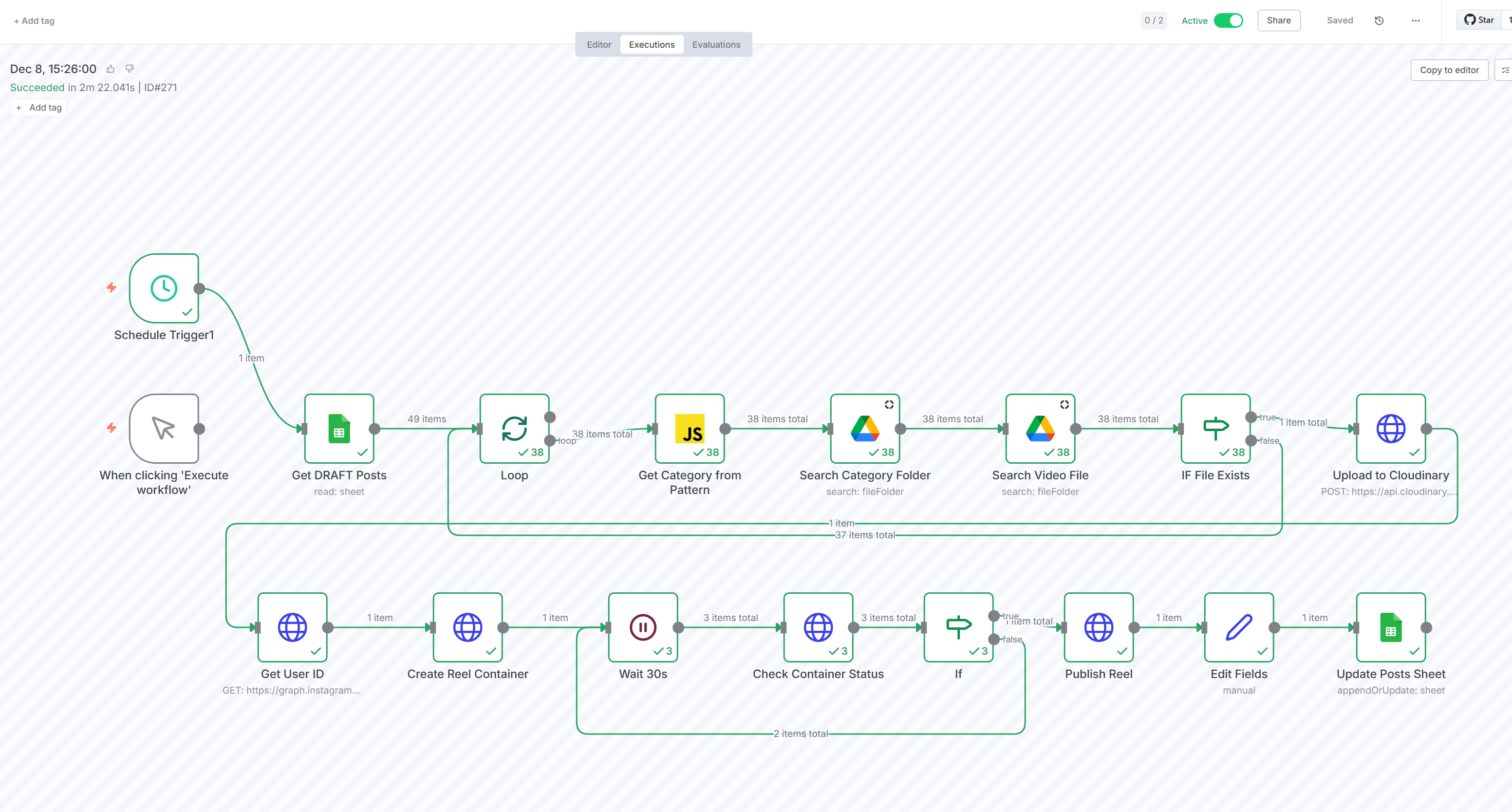Give execution a thumbs down rating
The image size is (1512, 812).
click(130, 69)
